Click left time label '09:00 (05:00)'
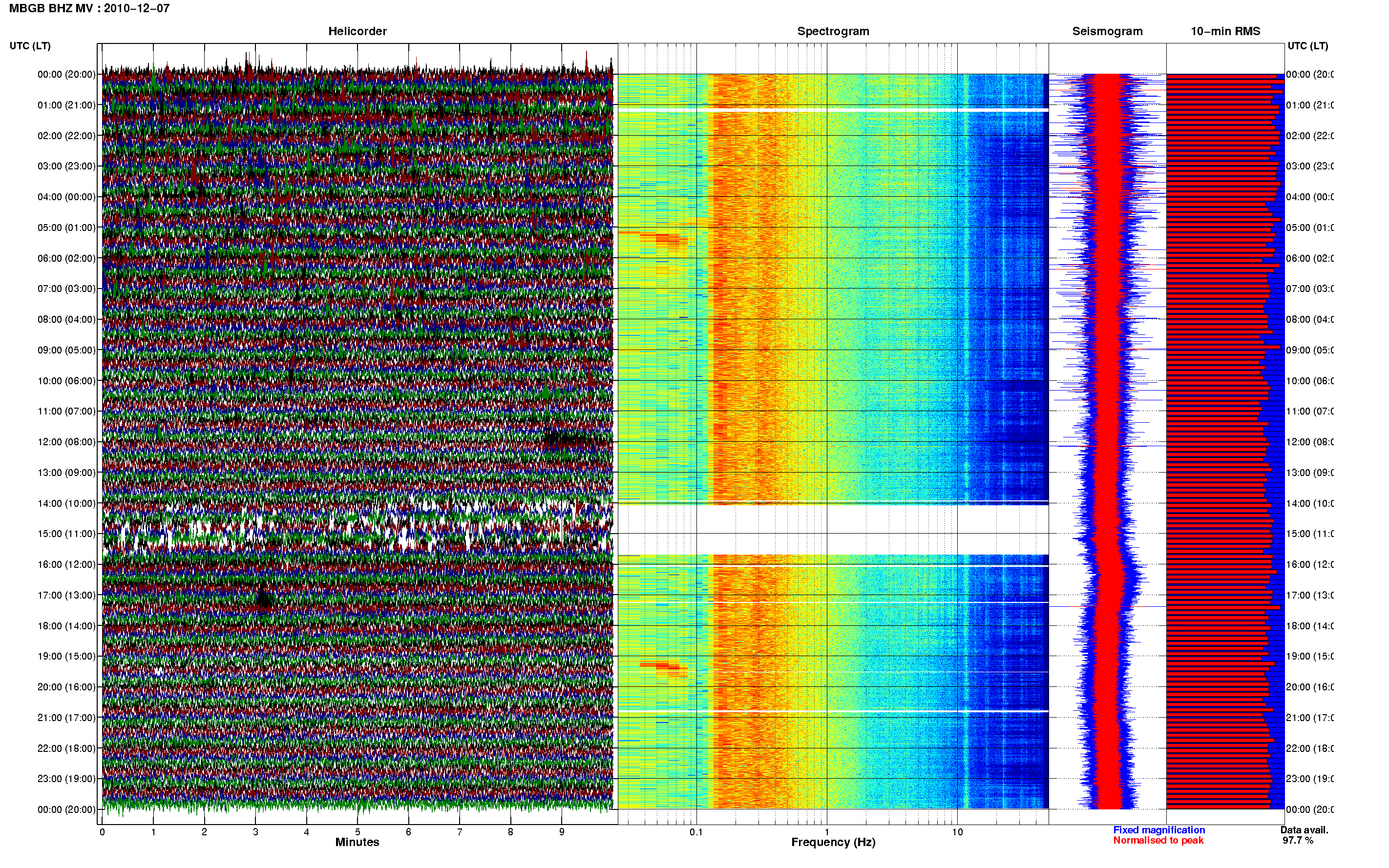The image size is (1389, 868). pyautogui.click(x=66, y=350)
